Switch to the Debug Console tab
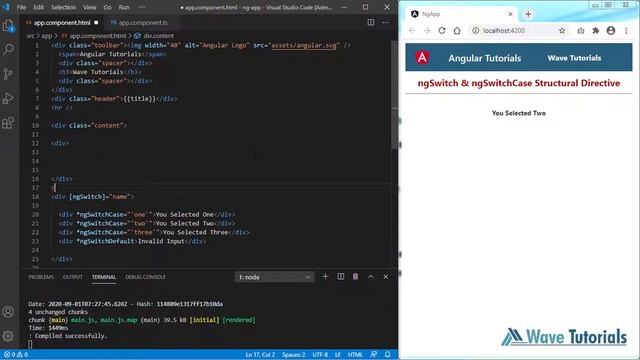 145,277
